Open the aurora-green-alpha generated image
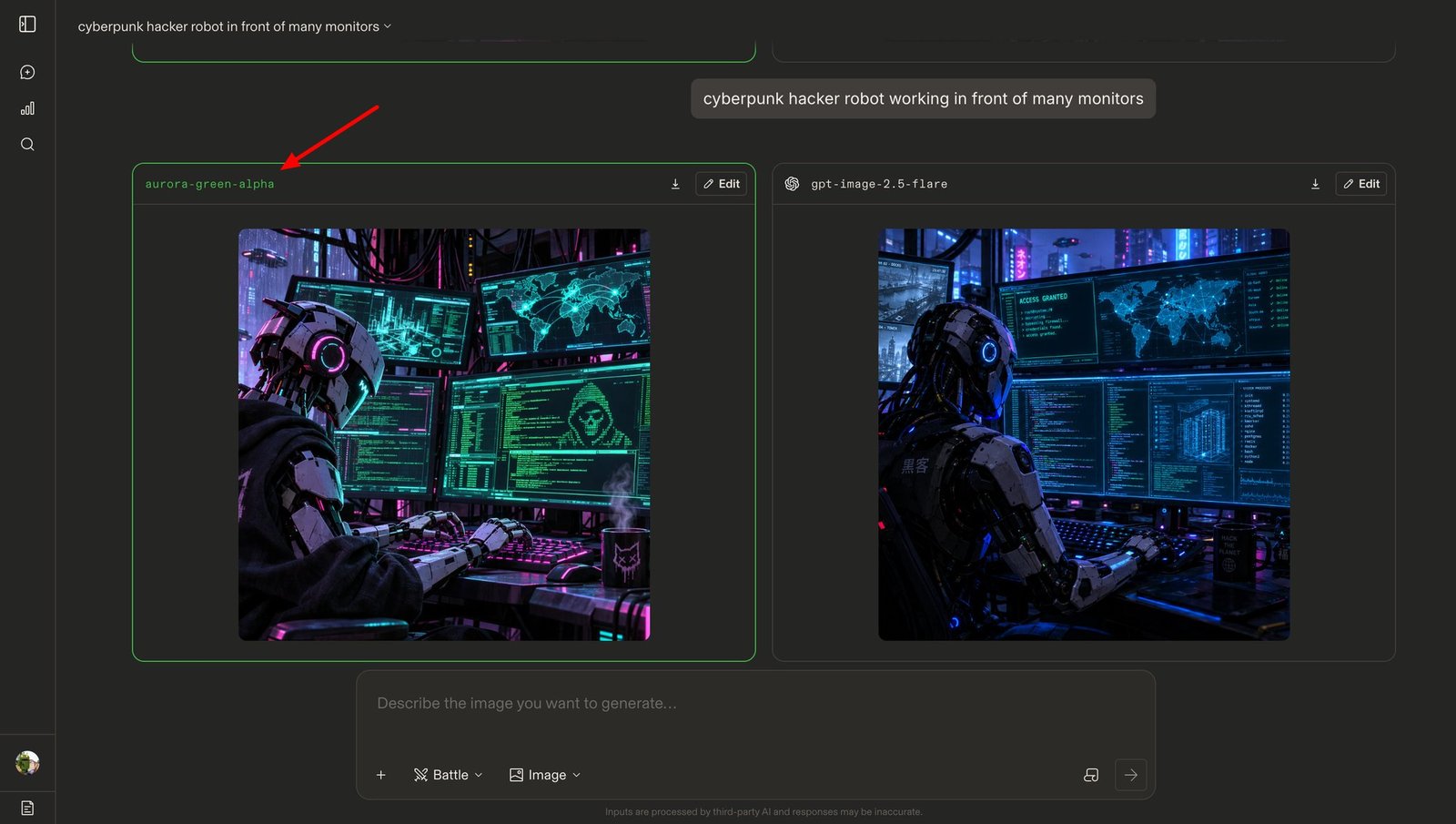 [444, 434]
